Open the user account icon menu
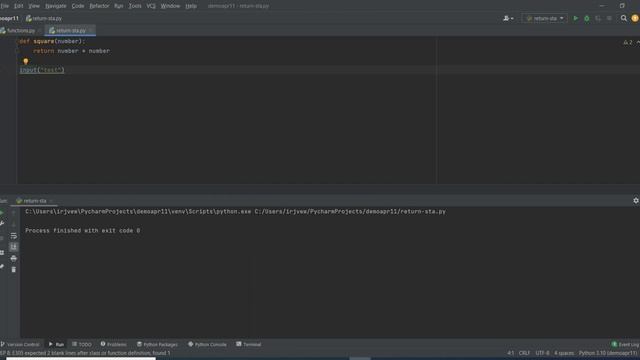Image resolution: width=640 pixels, height=360 pixels. pyautogui.click(x=508, y=18)
